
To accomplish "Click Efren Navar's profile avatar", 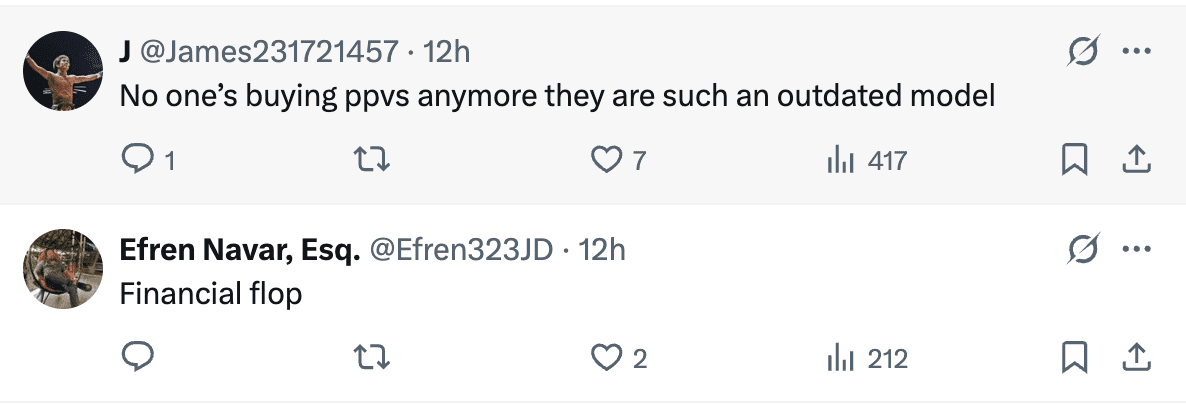I will (62, 268).
